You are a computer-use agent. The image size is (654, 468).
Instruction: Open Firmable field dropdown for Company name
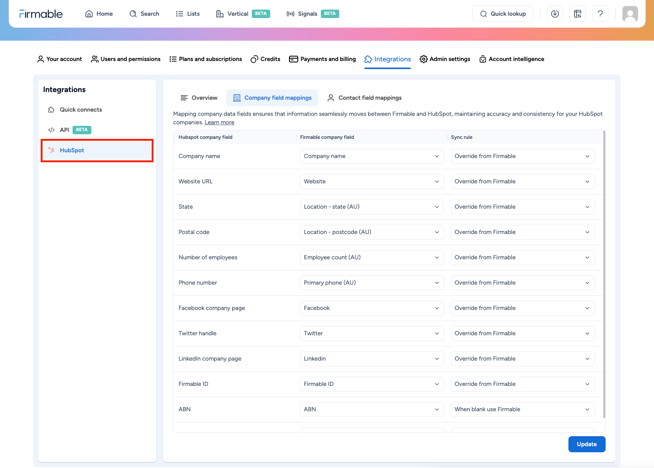coord(371,156)
